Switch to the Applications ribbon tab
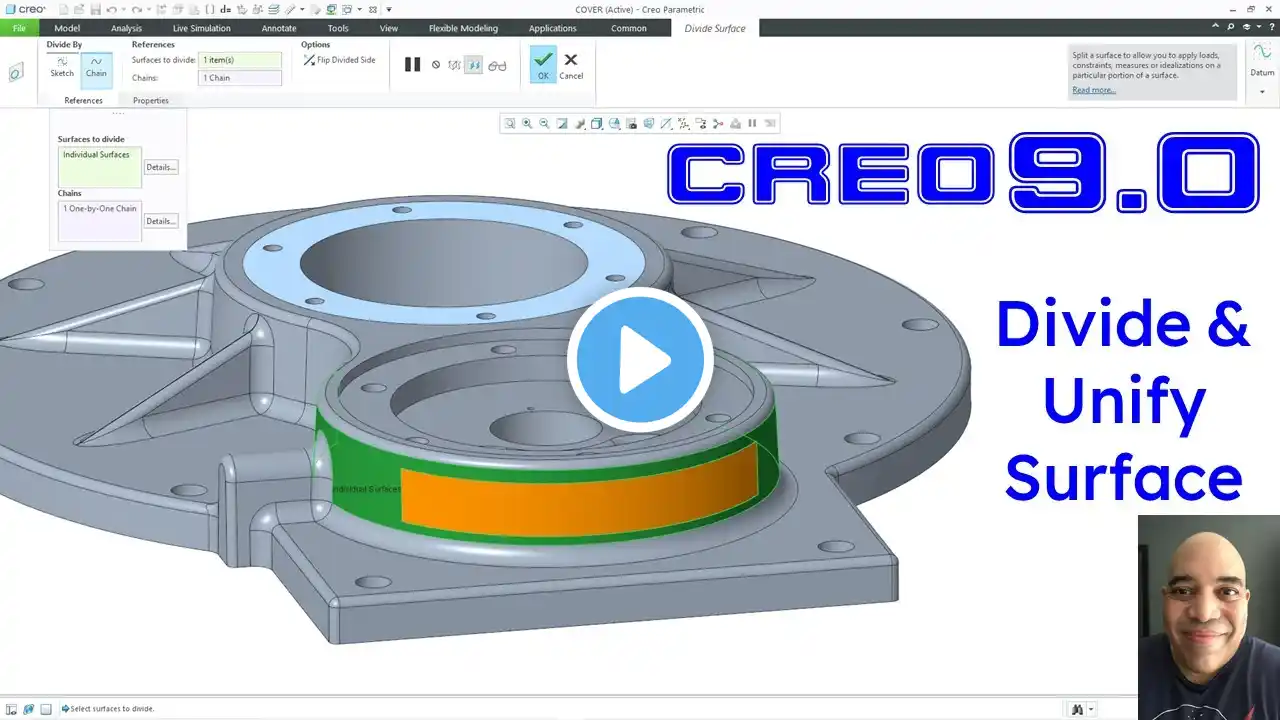Viewport: 1280px width, 720px height. click(x=552, y=28)
